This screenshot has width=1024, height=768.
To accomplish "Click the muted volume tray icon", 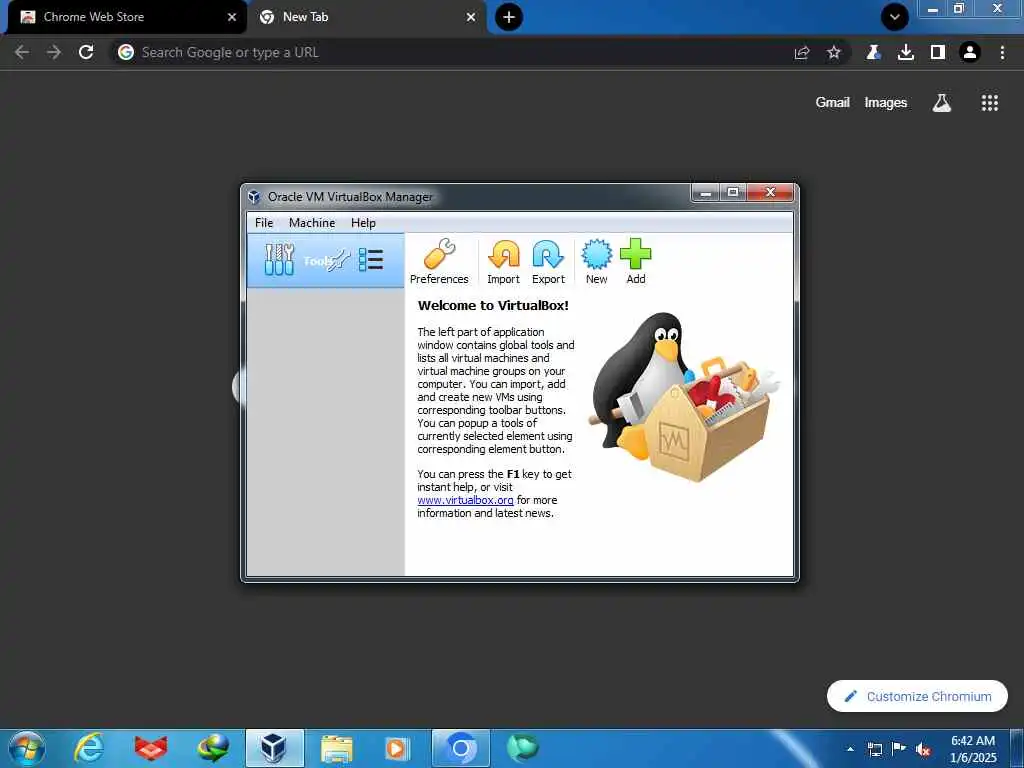I will tap(923, 749).
